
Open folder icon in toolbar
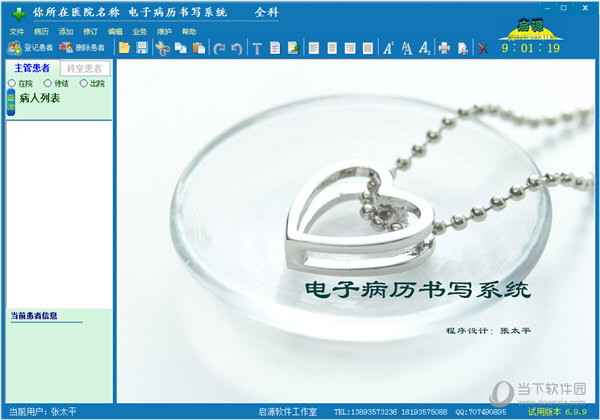coord(124,48)
